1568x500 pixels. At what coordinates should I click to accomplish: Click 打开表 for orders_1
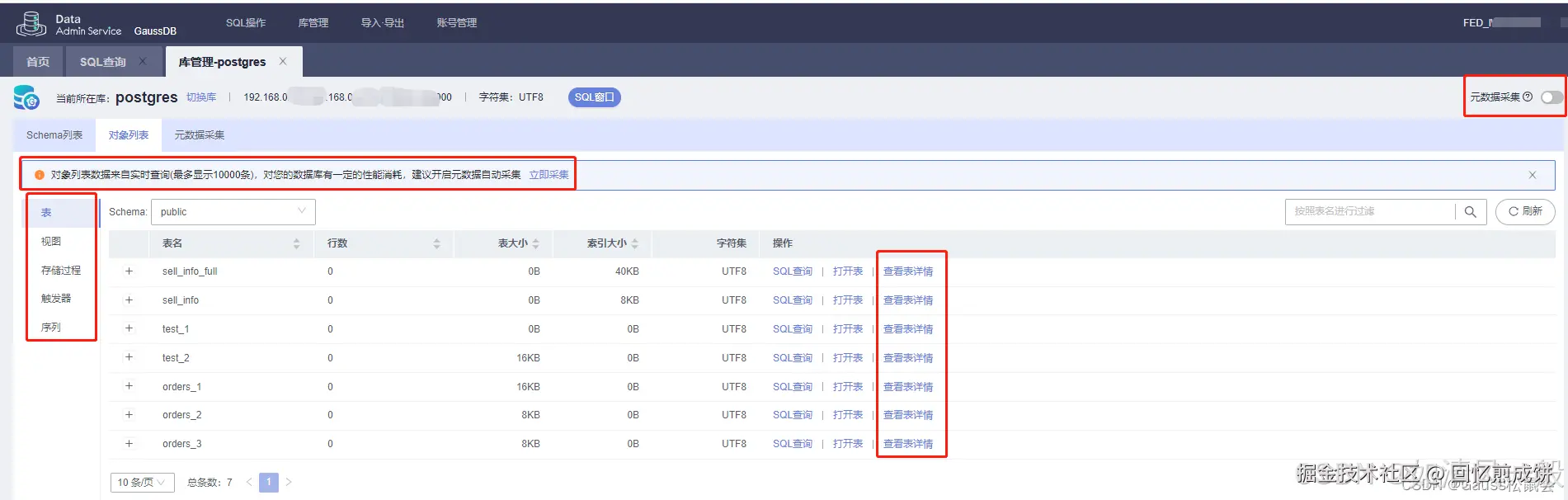coord(848,387)
